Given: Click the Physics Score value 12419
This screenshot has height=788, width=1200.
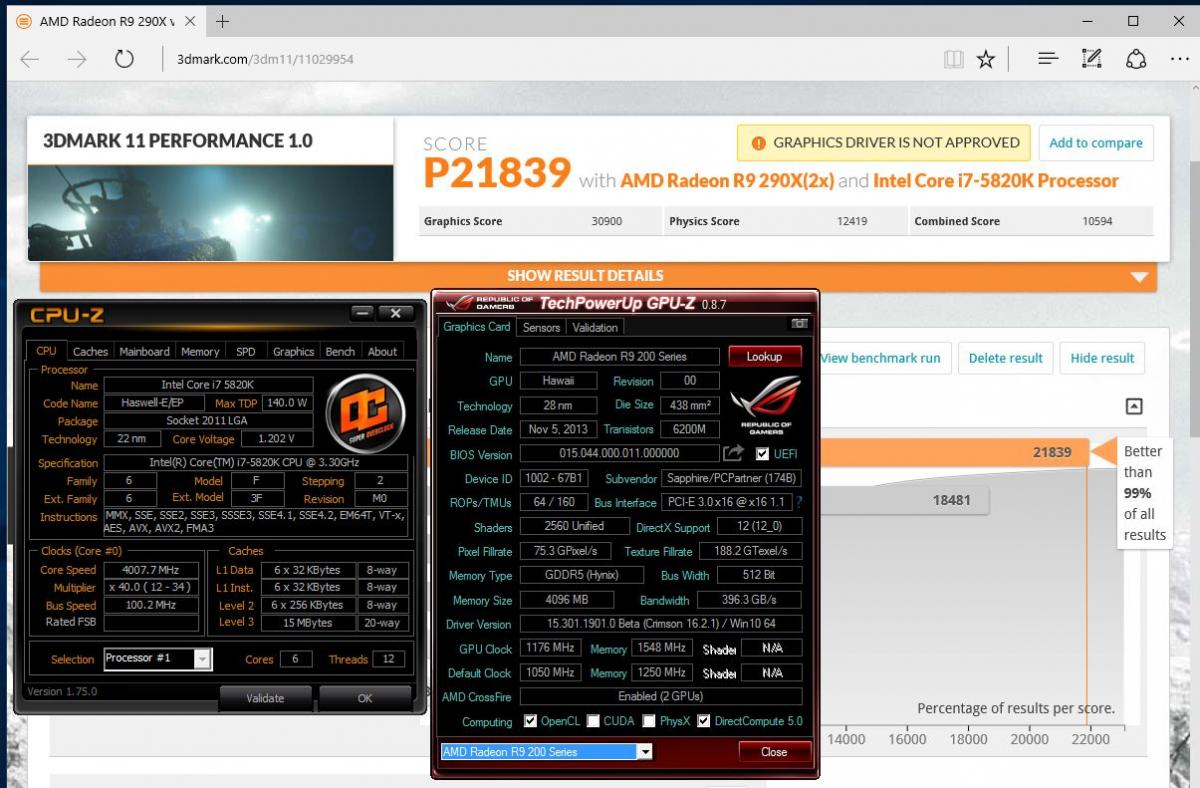Looking at the screenshot, I should point(852,221).
